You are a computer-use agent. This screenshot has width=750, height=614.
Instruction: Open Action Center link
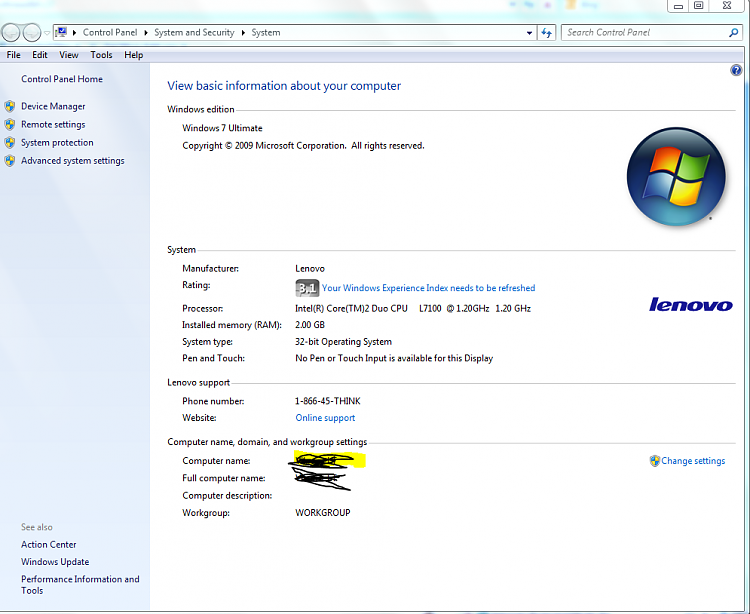[x=48, y=545]
